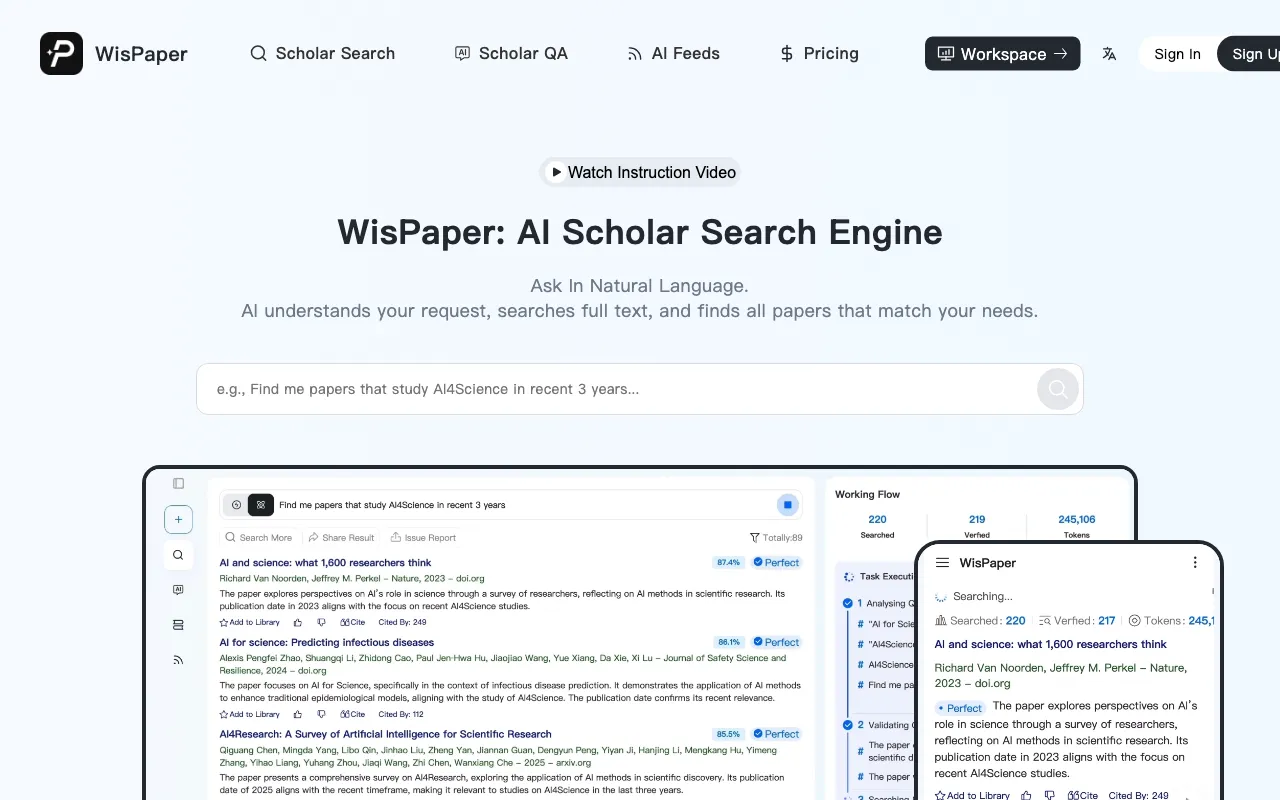The image size is (1280, 800).
Task: Click "Verfied: 217" in mobile preview
Action: 1078,620
